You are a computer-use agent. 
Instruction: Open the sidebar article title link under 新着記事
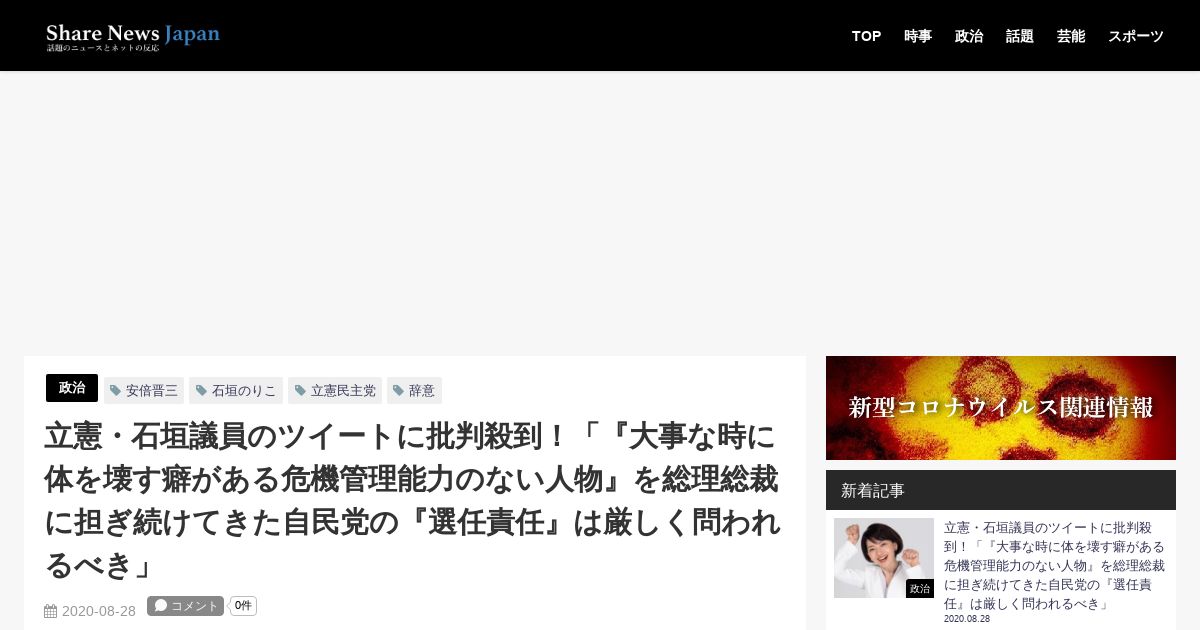[1055, 565]
